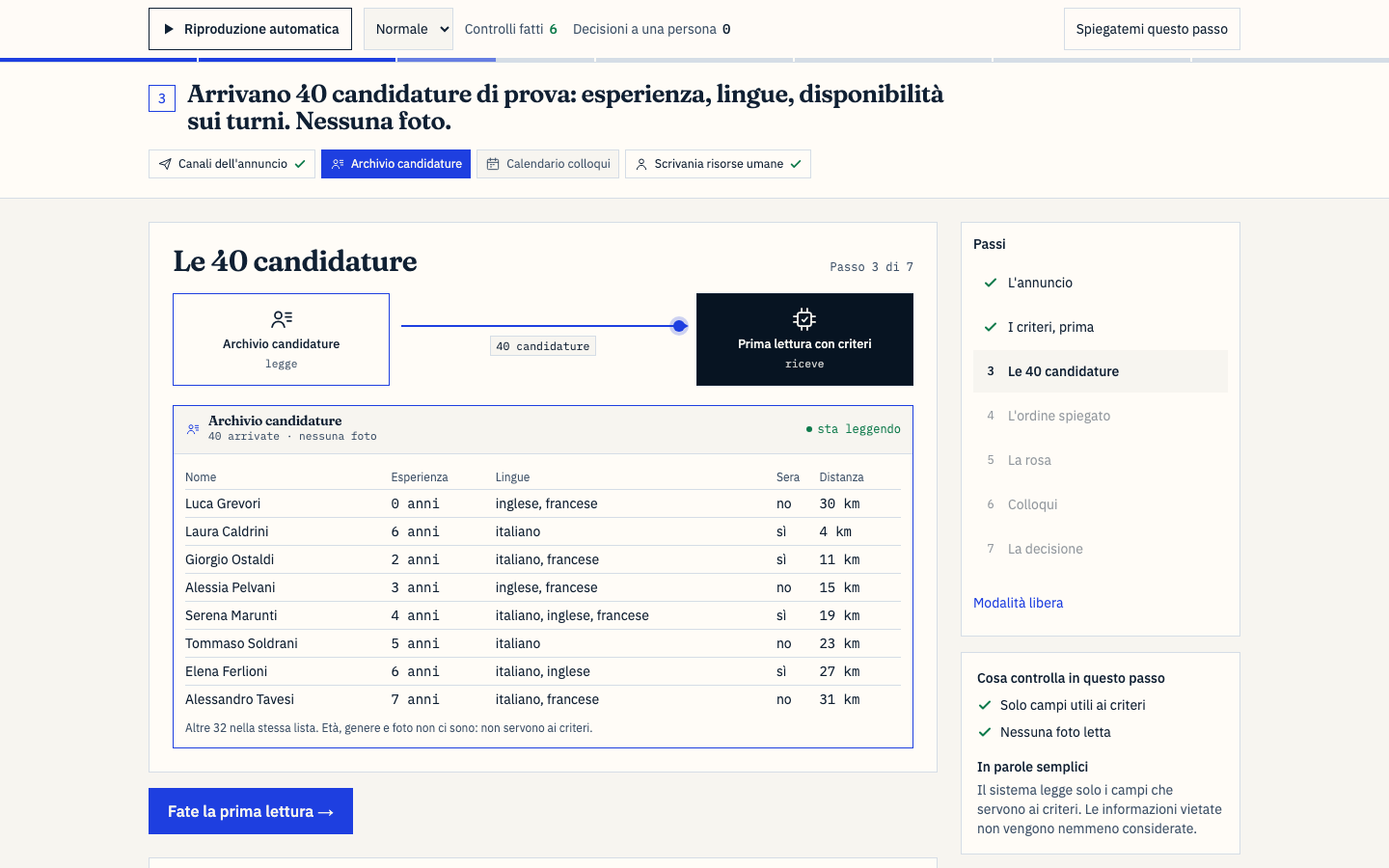Screen dimensions: 1389x868
Task: Select the Serena Marunti row name
Action: click(x=231, y=615)
